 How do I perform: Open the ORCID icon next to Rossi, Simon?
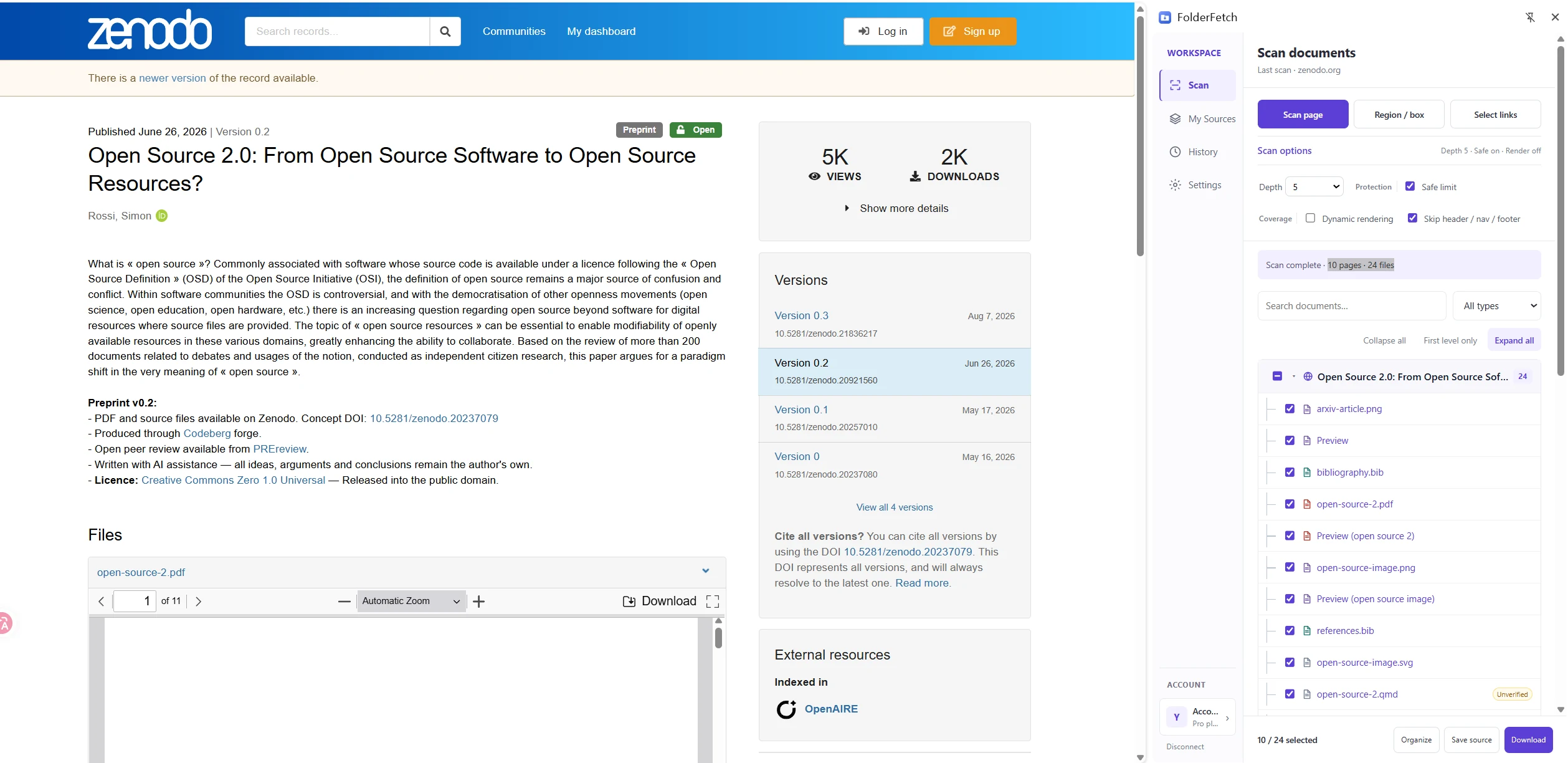click(x=161, y=216)
